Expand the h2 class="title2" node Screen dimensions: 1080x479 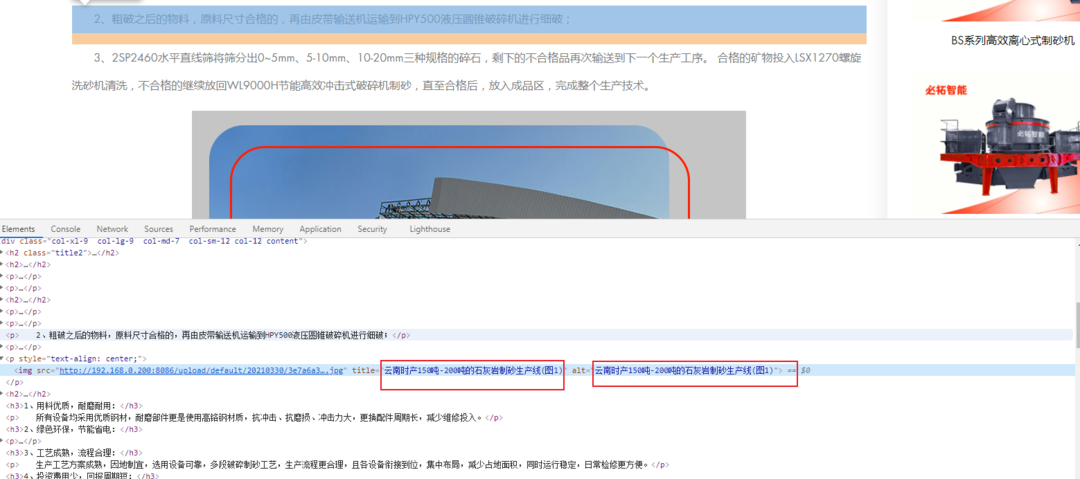[3, 253]
